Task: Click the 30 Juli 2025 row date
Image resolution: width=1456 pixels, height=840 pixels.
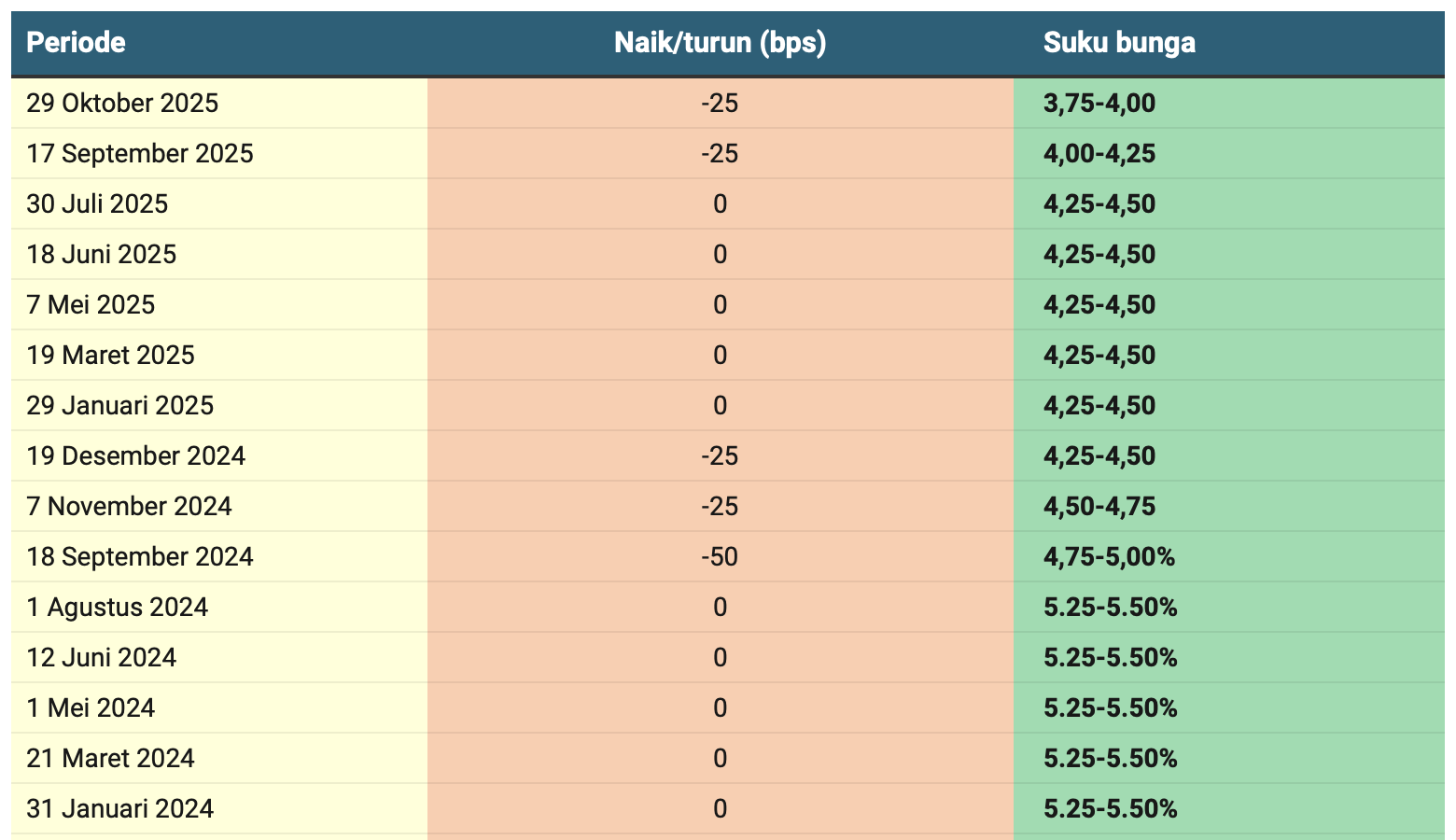Action: point(97,203)
